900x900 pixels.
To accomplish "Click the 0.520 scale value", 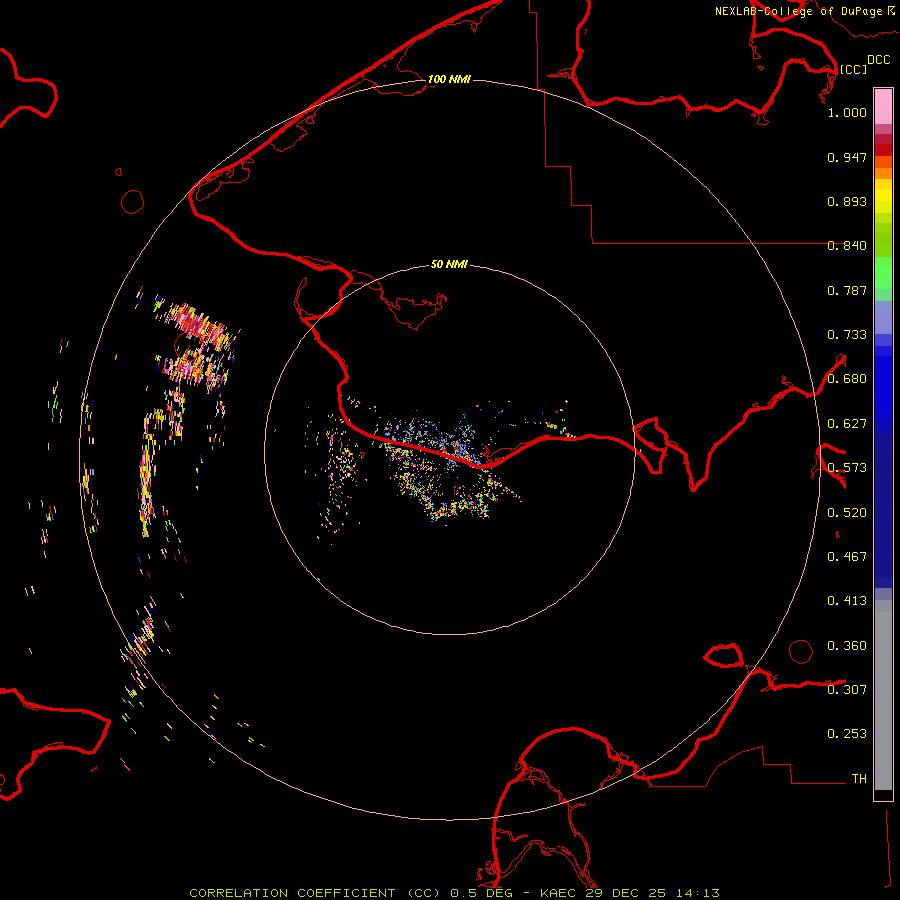I will point(847,513).
